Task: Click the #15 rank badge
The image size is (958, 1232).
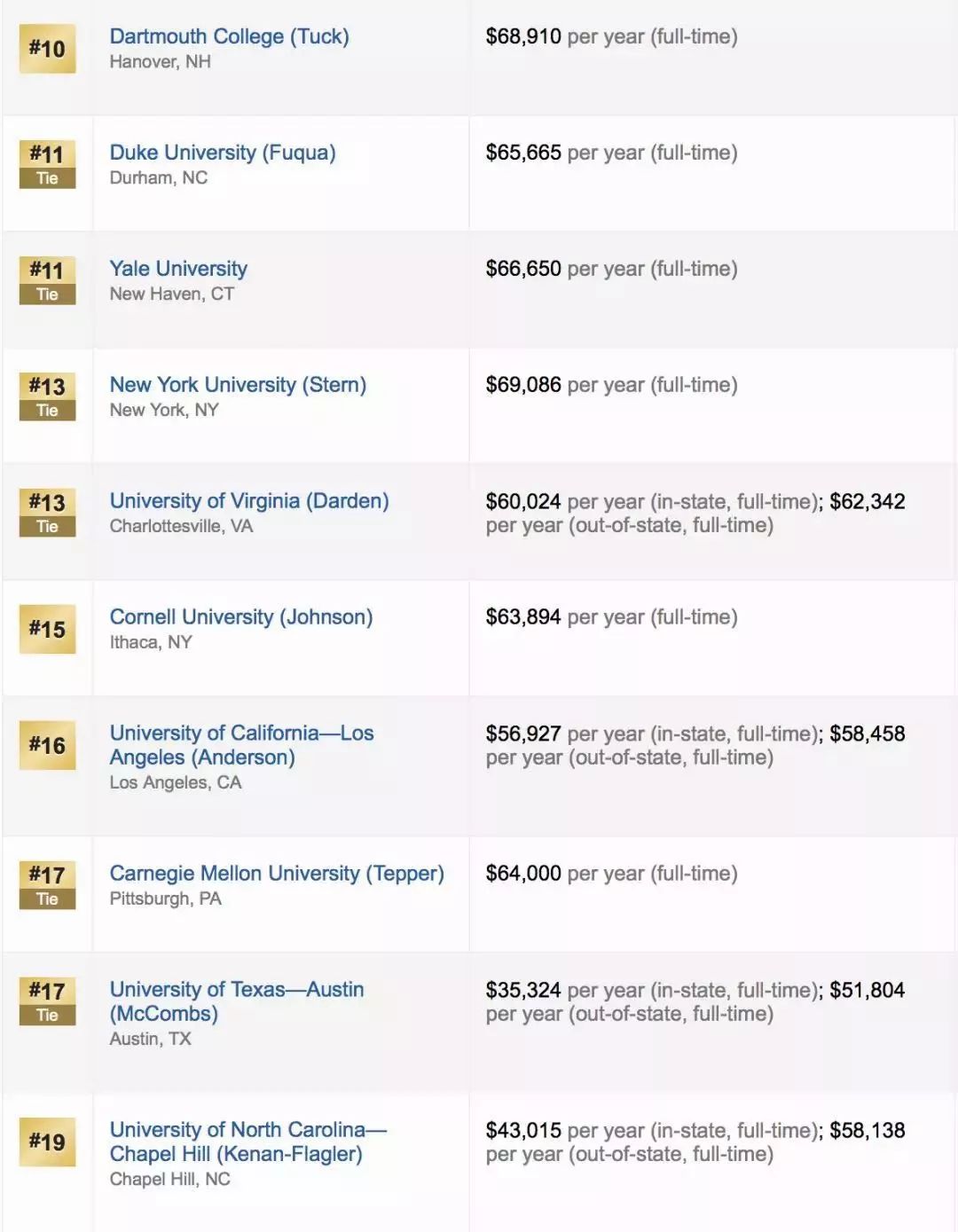Action: point(47,630)
